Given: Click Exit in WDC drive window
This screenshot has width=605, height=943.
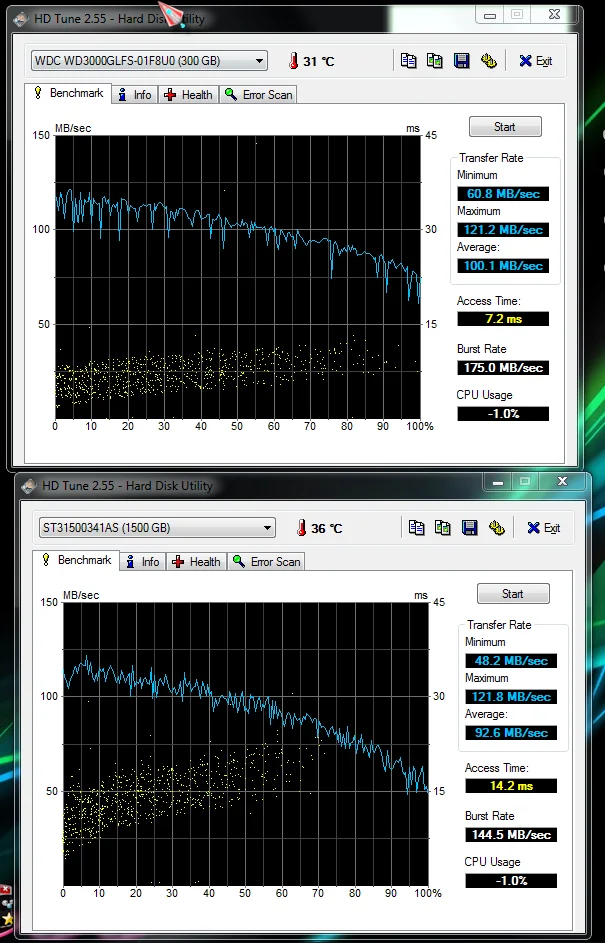Looking at the screenshot, I should [536, 61].
